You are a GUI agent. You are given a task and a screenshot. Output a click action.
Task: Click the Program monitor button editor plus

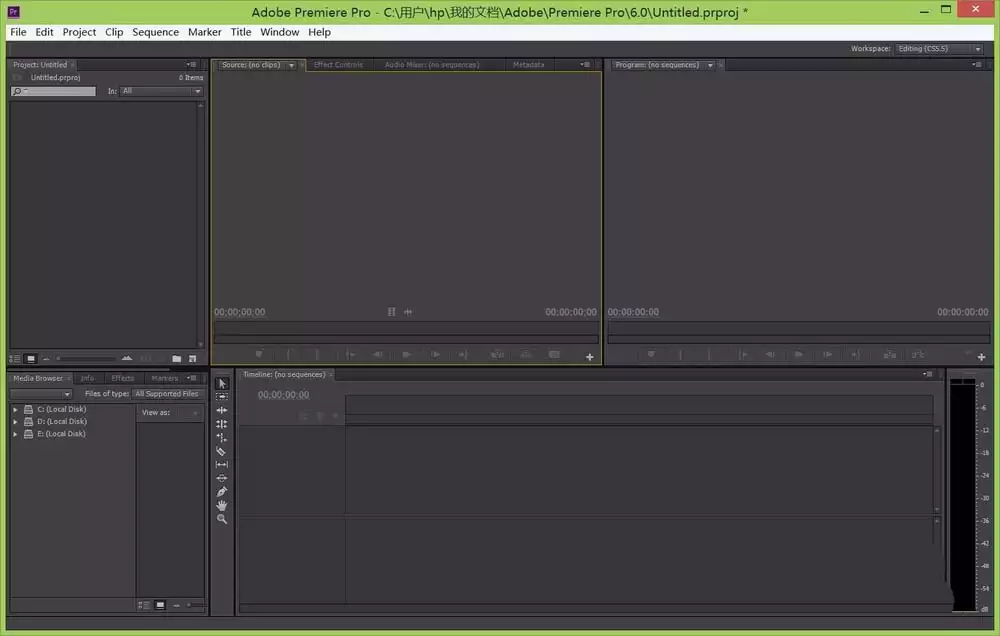[x=981, y=357]
